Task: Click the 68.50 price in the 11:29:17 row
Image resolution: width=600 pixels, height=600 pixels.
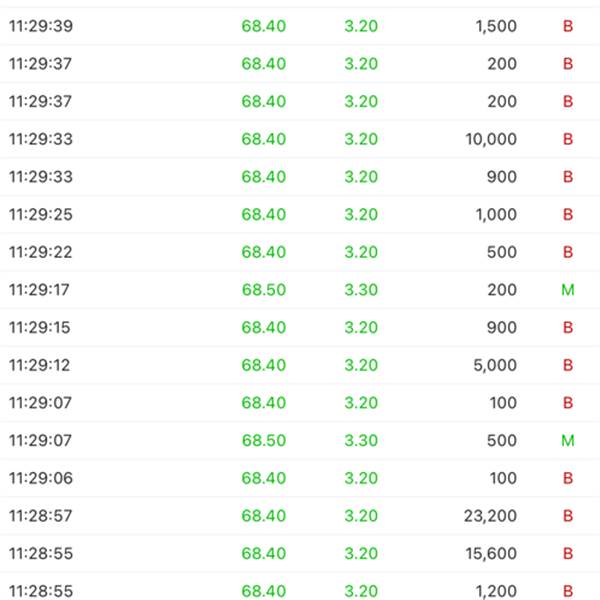Action: tap(264, 290)
